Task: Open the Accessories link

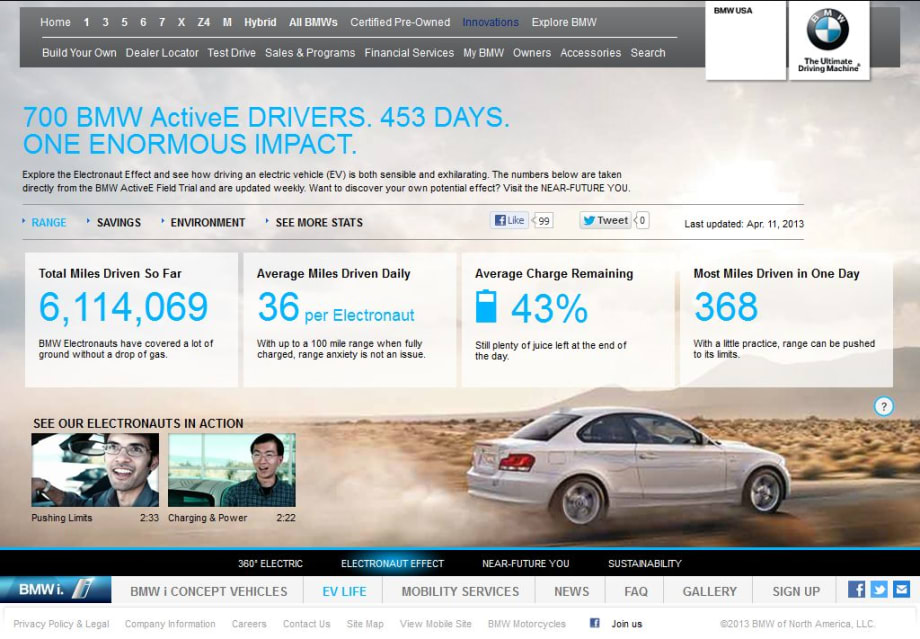Action: [x=590, y=53]
